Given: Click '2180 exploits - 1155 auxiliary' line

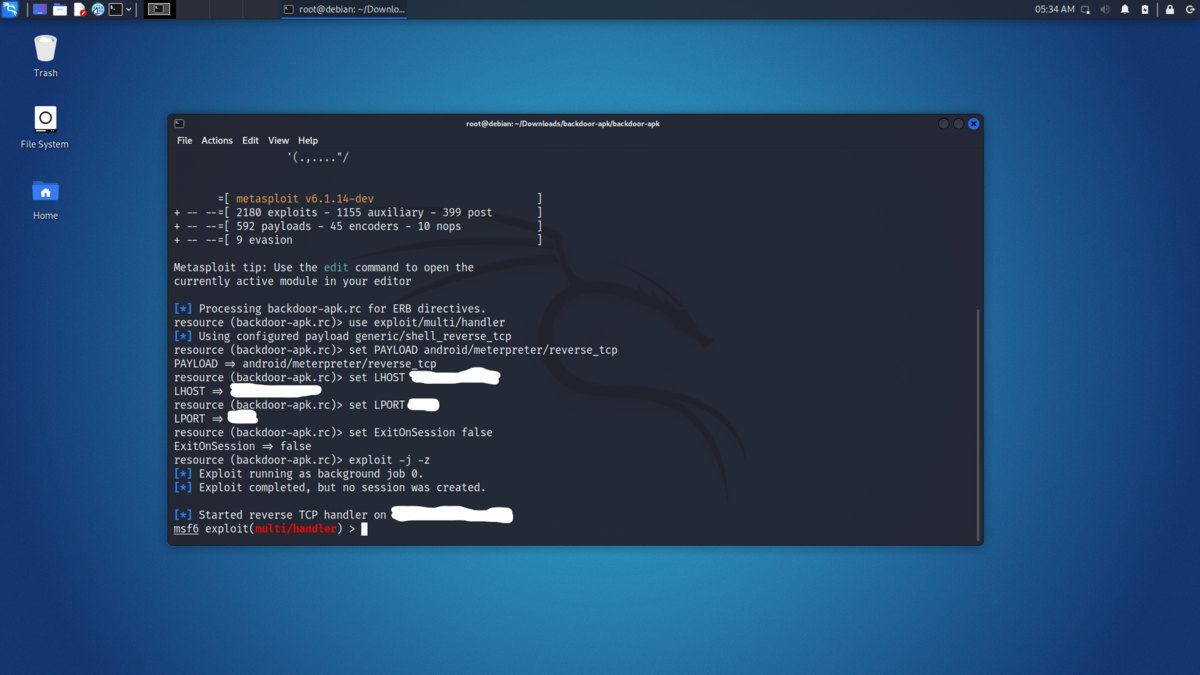Looking at the screenshot, I should [364, 213].
